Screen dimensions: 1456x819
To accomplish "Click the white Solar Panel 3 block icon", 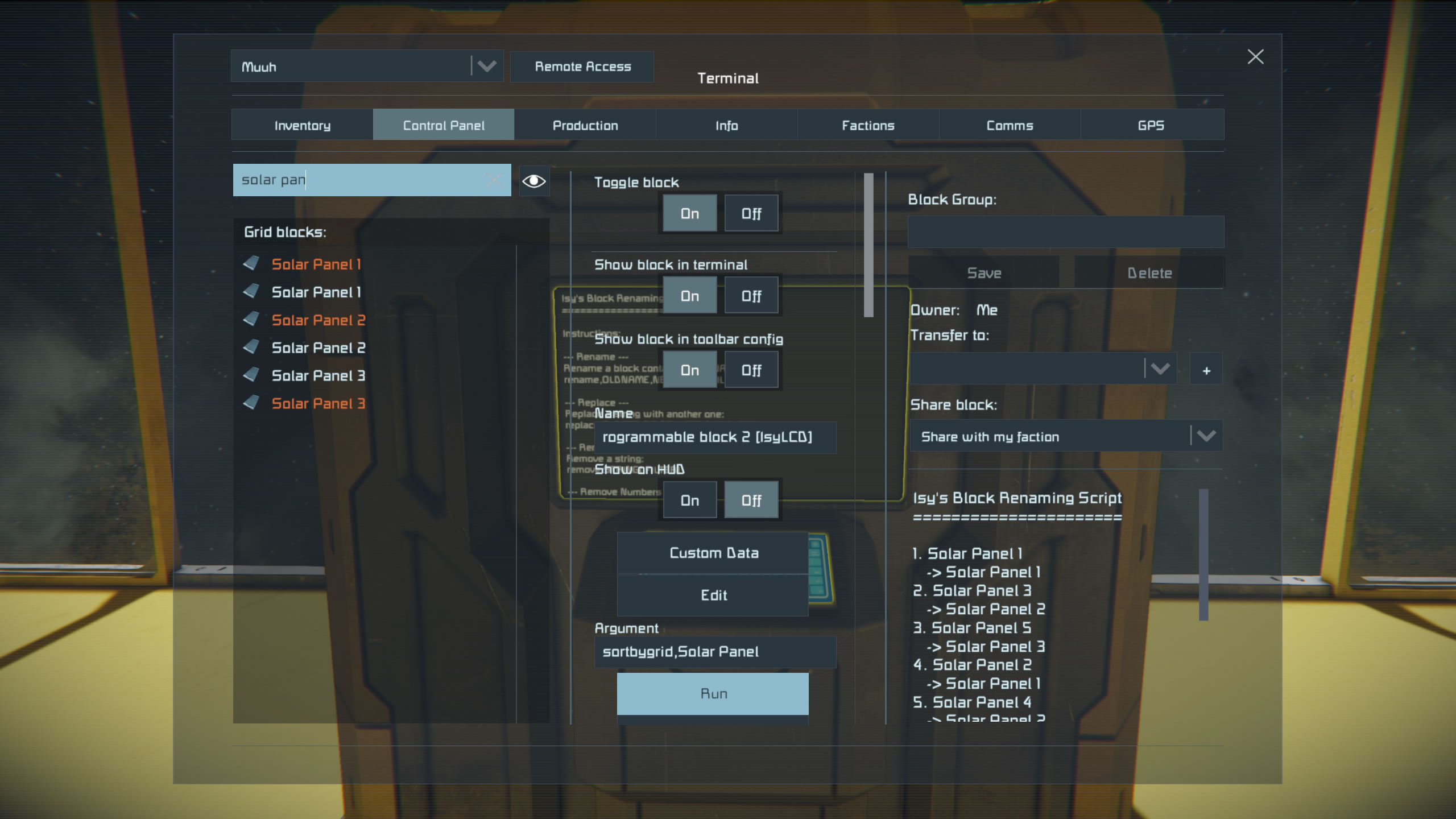I will (x=251, y=375).
